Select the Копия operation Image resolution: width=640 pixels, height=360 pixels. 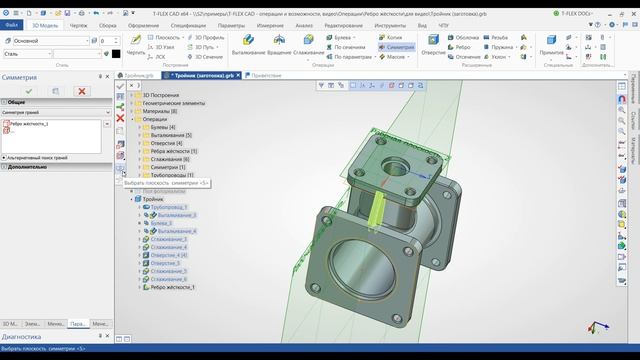click(x=390, y=38)
